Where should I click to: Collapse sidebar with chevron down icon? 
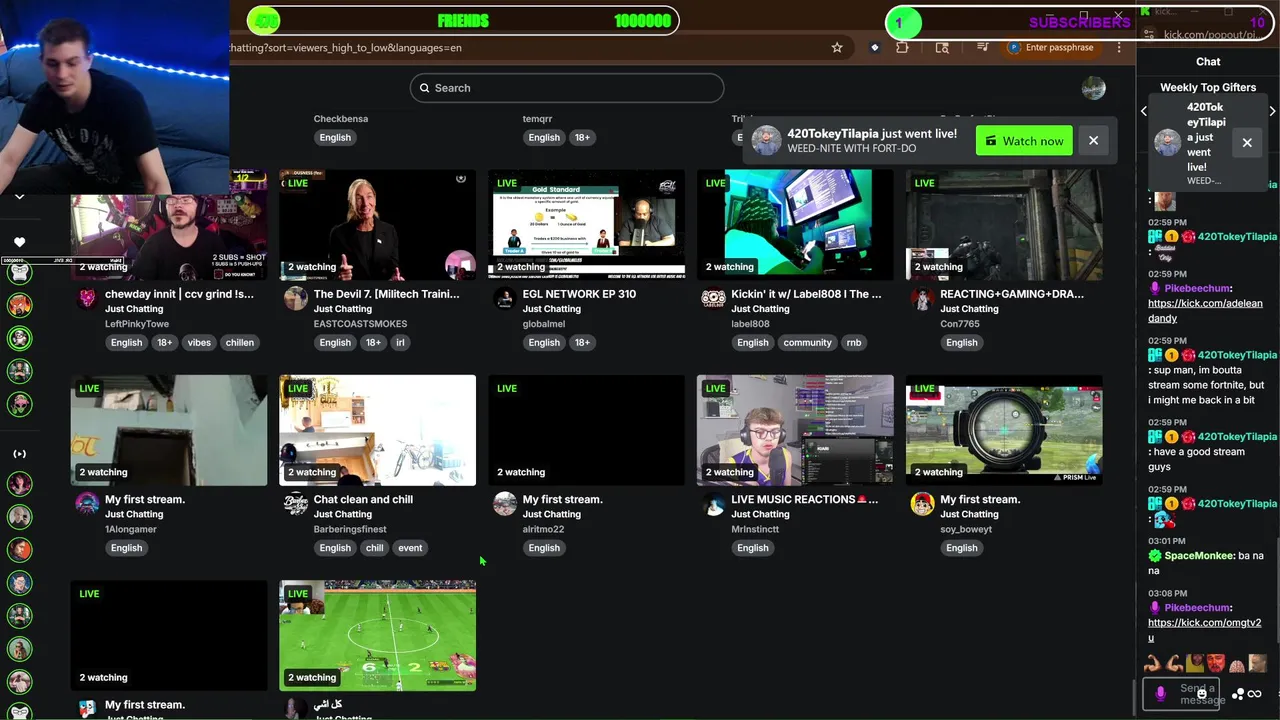[19, 197]
